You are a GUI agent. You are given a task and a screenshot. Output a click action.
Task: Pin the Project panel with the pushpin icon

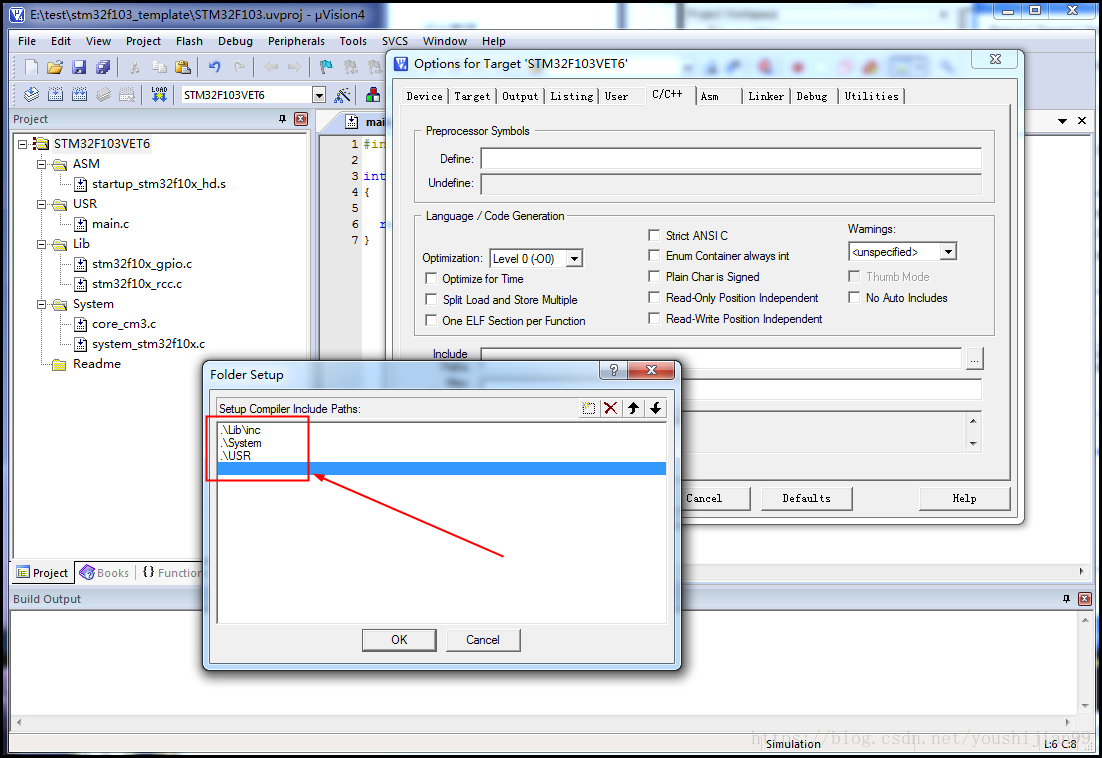pyautogui.click(x=283, y=119)
